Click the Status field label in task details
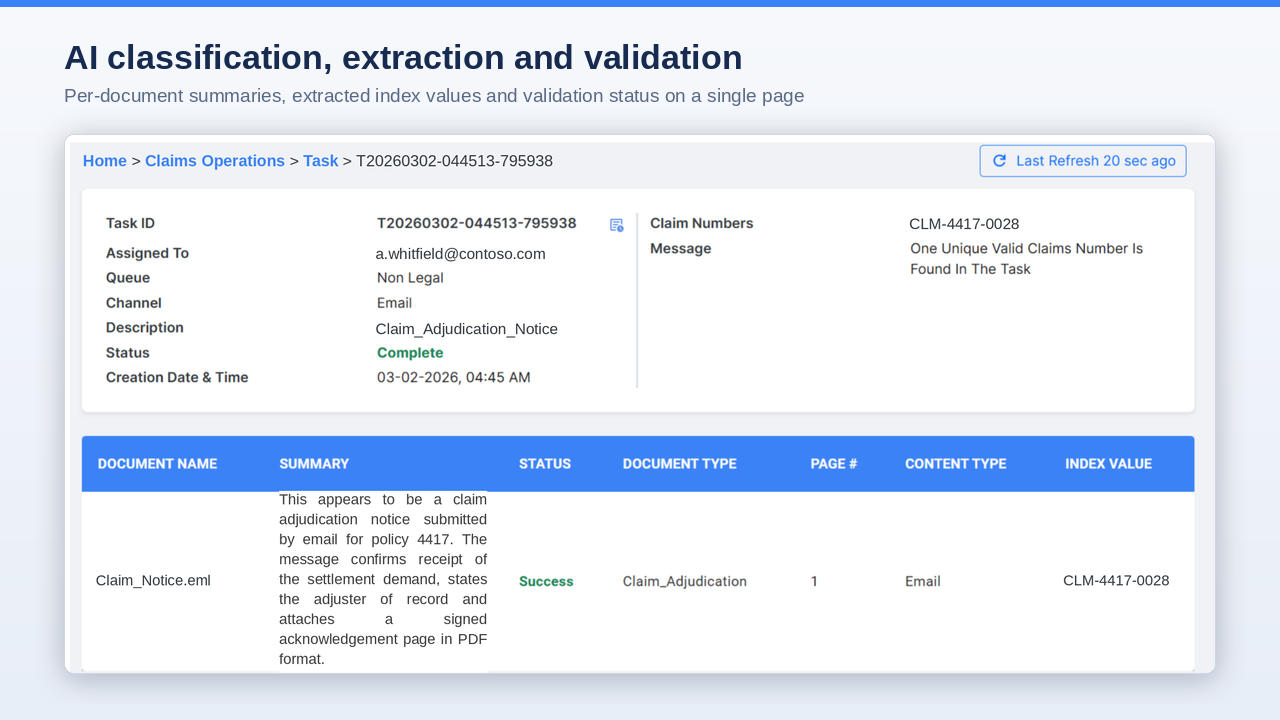Screen dimensions: 1280x720 click(128, 353)
